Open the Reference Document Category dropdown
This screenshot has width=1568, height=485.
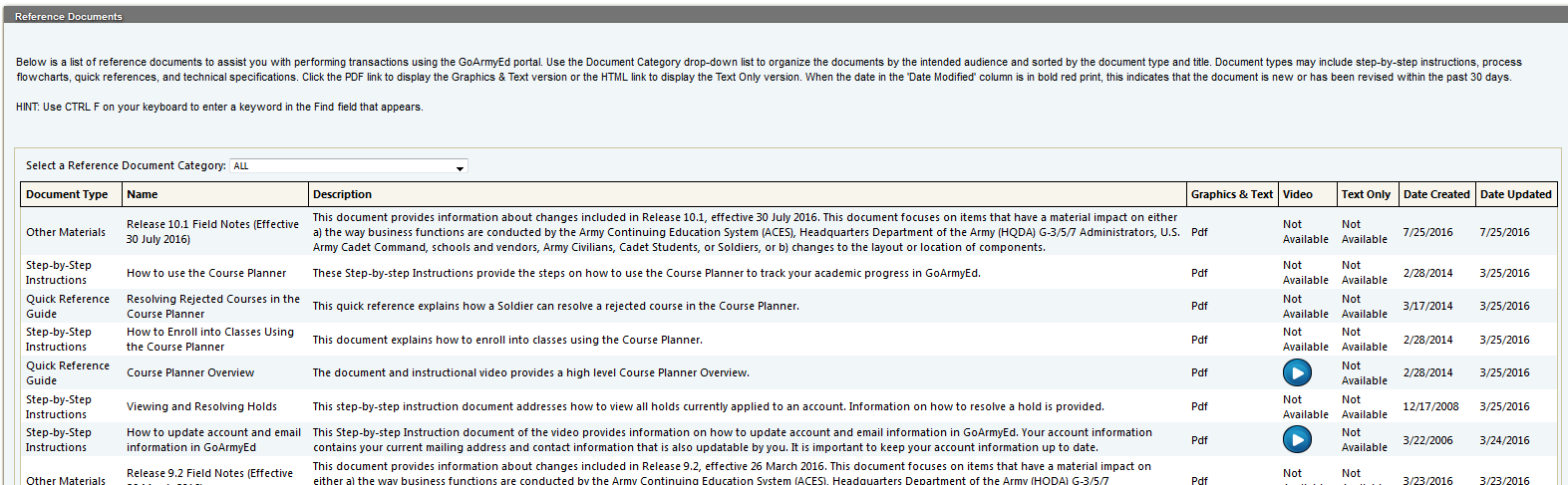pos(349,166)
